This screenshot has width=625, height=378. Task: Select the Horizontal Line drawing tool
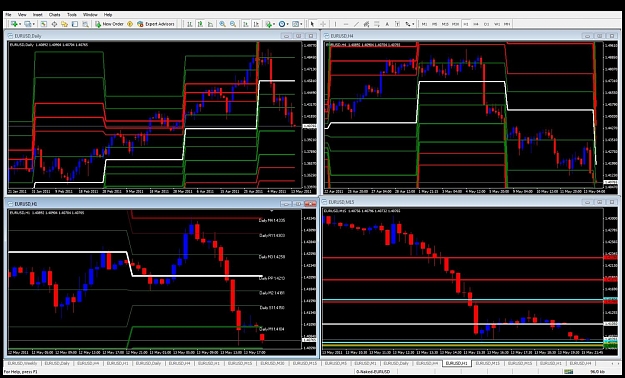346,24
